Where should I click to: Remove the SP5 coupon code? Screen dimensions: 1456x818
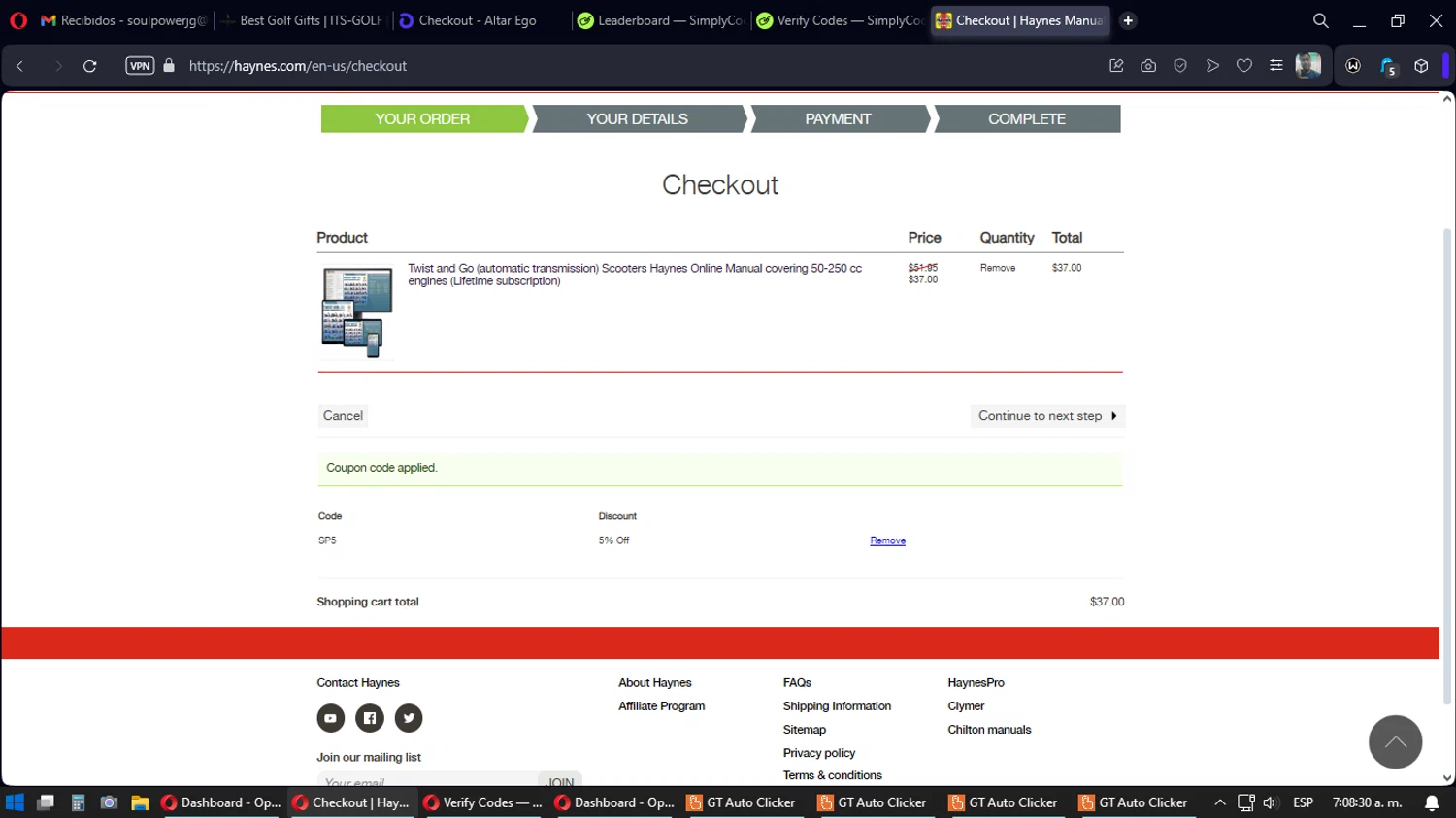(887, 540)
